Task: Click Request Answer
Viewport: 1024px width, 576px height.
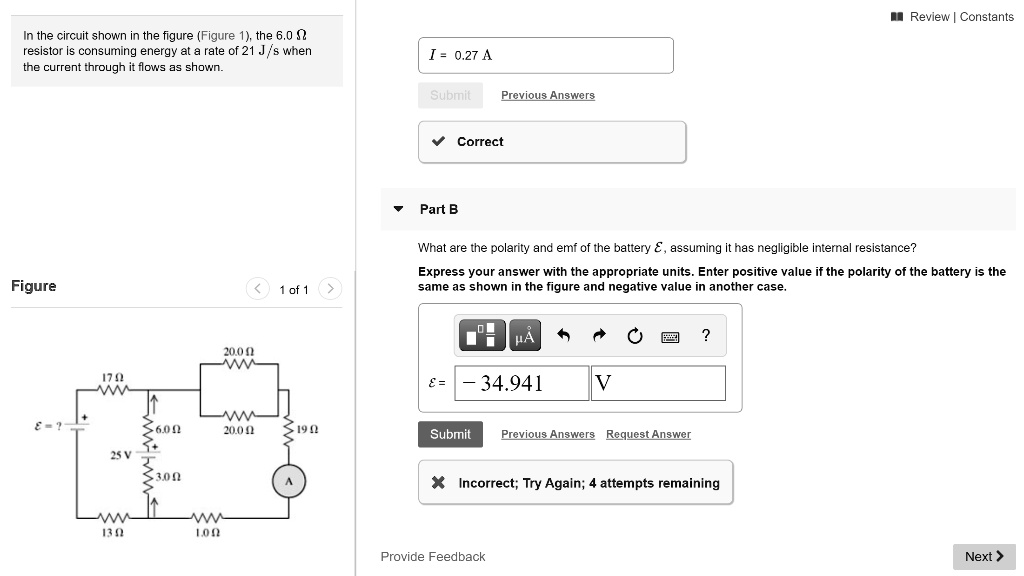Action: click(649, 434)
